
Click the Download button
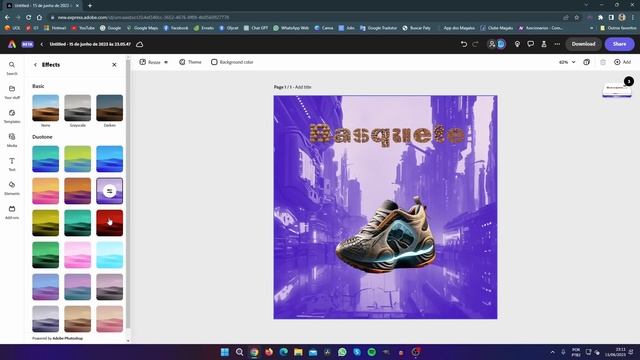[583, 44]
